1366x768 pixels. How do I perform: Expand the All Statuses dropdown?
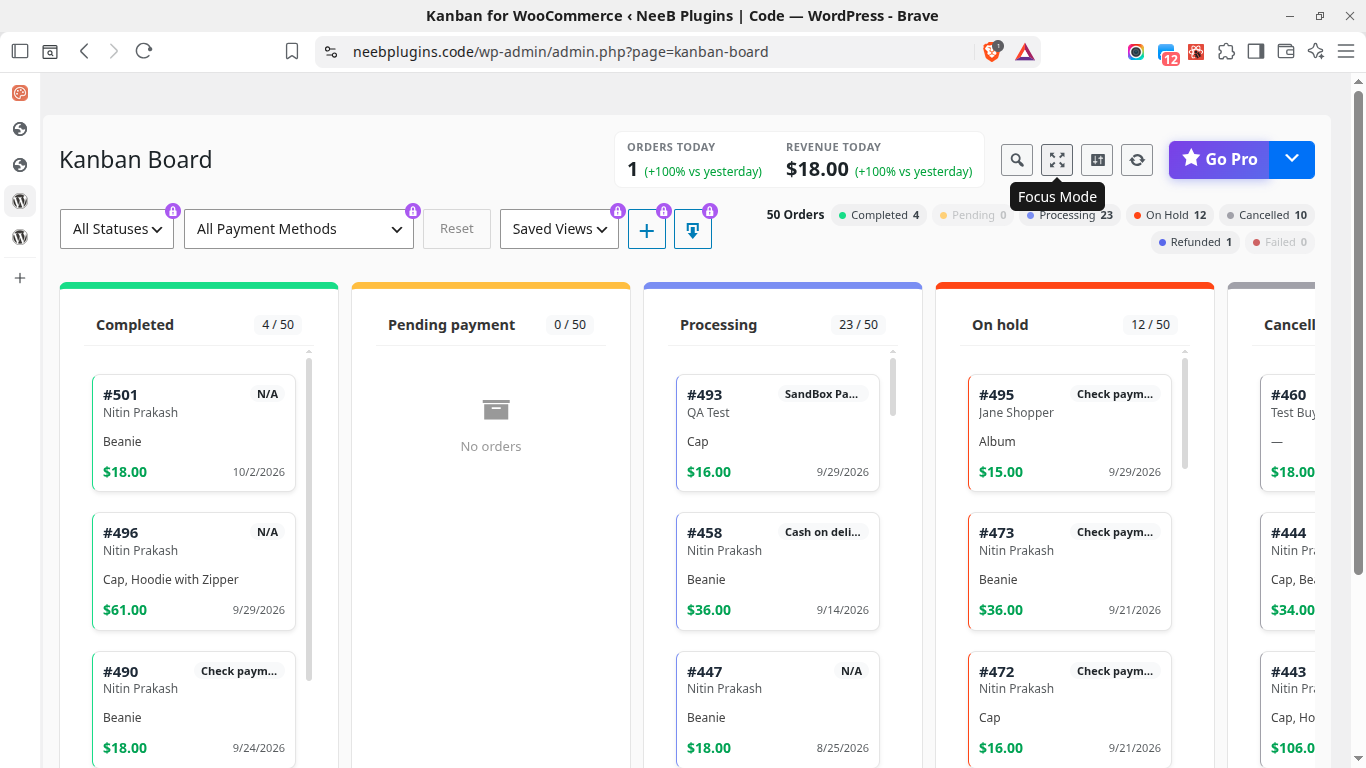point(117,229)
